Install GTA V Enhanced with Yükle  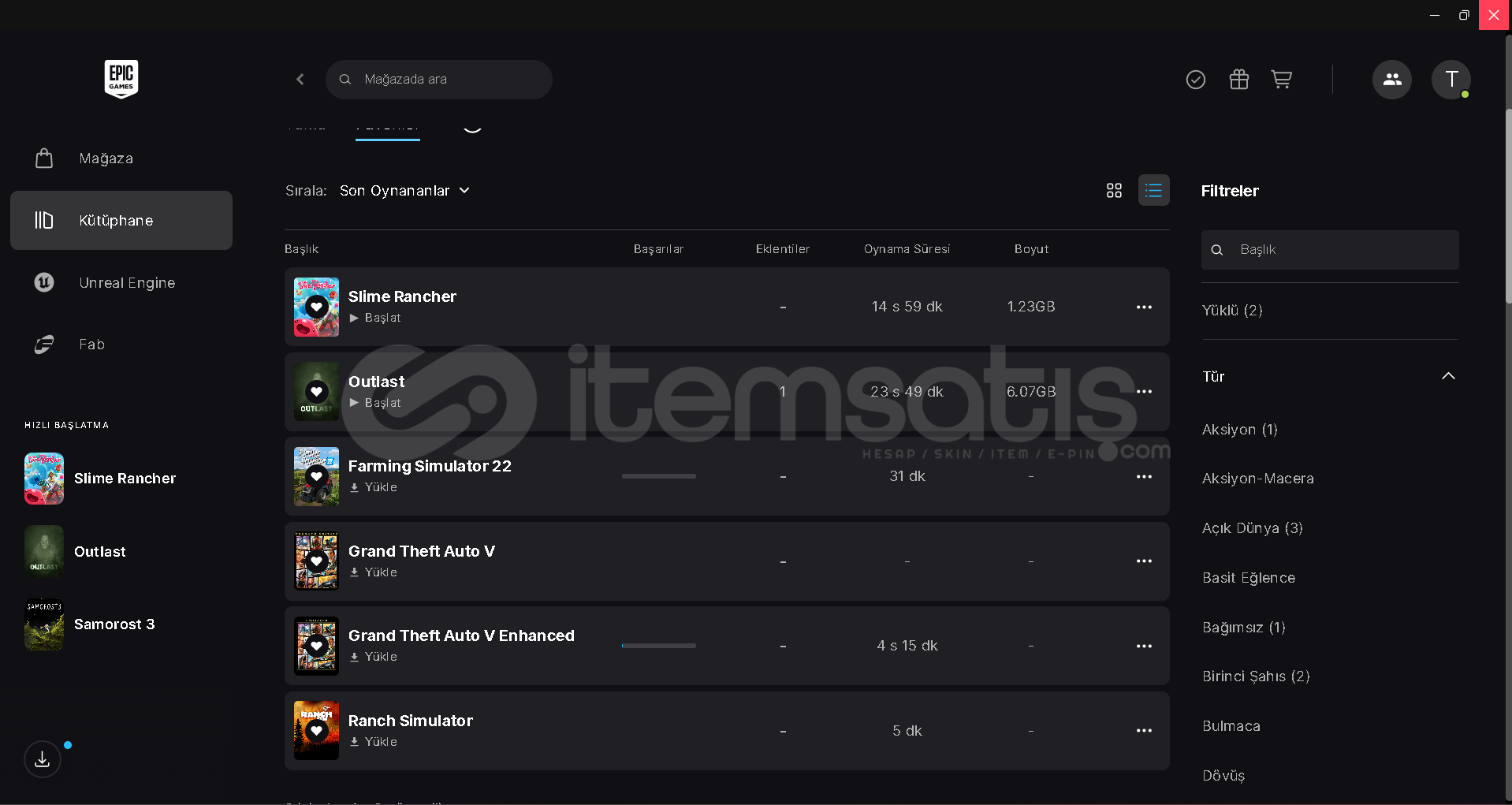tap(374, 657)
